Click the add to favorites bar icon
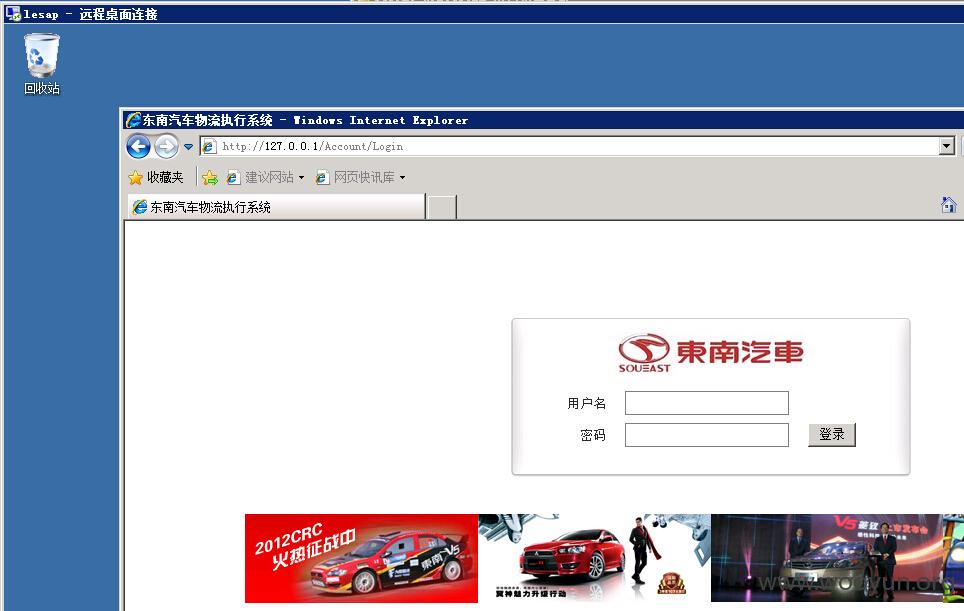This screenshot has height=611, width=964. [x=210, y=178]
